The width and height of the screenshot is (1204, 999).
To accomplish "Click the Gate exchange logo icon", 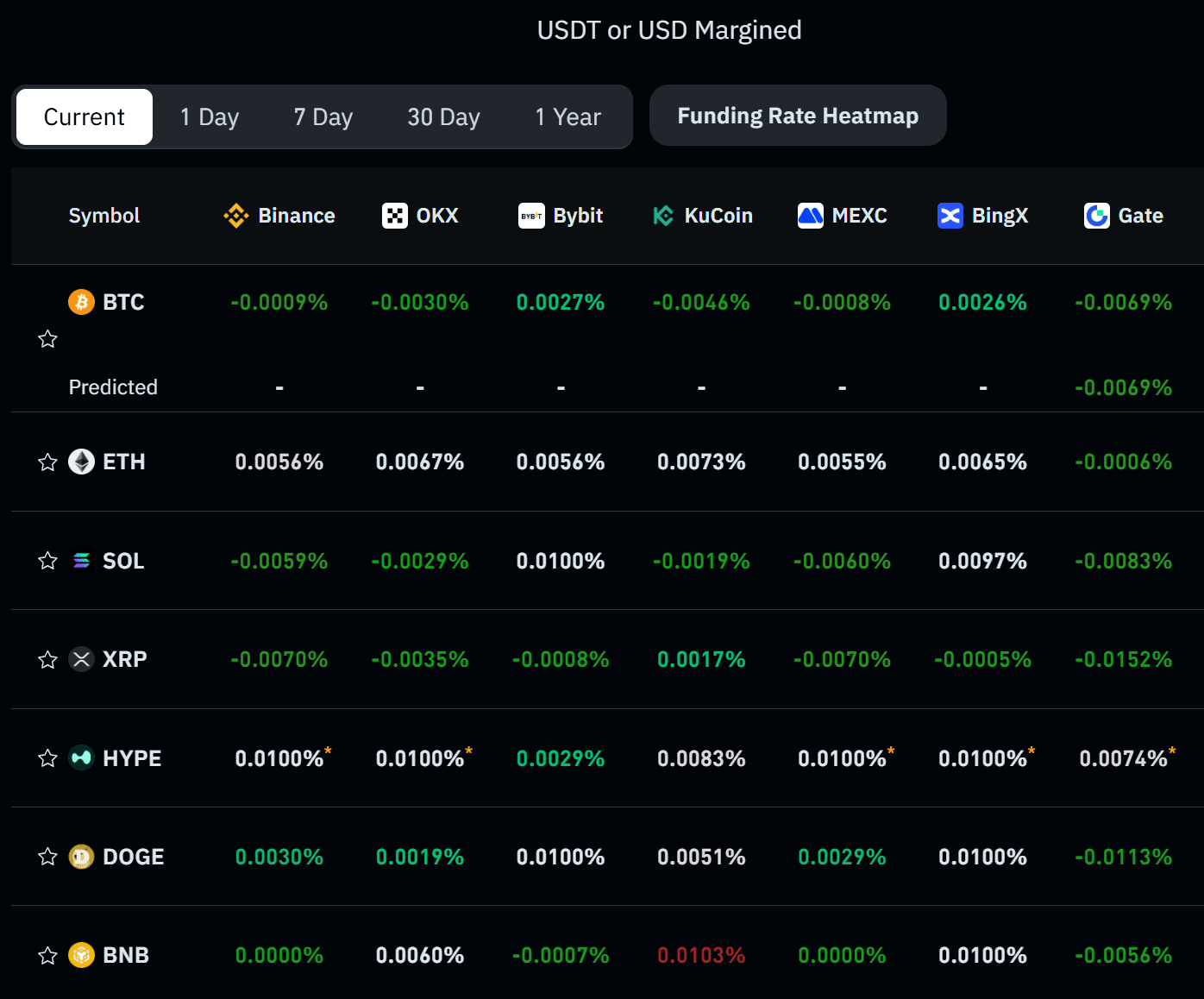I will (x=1096, y=216).
